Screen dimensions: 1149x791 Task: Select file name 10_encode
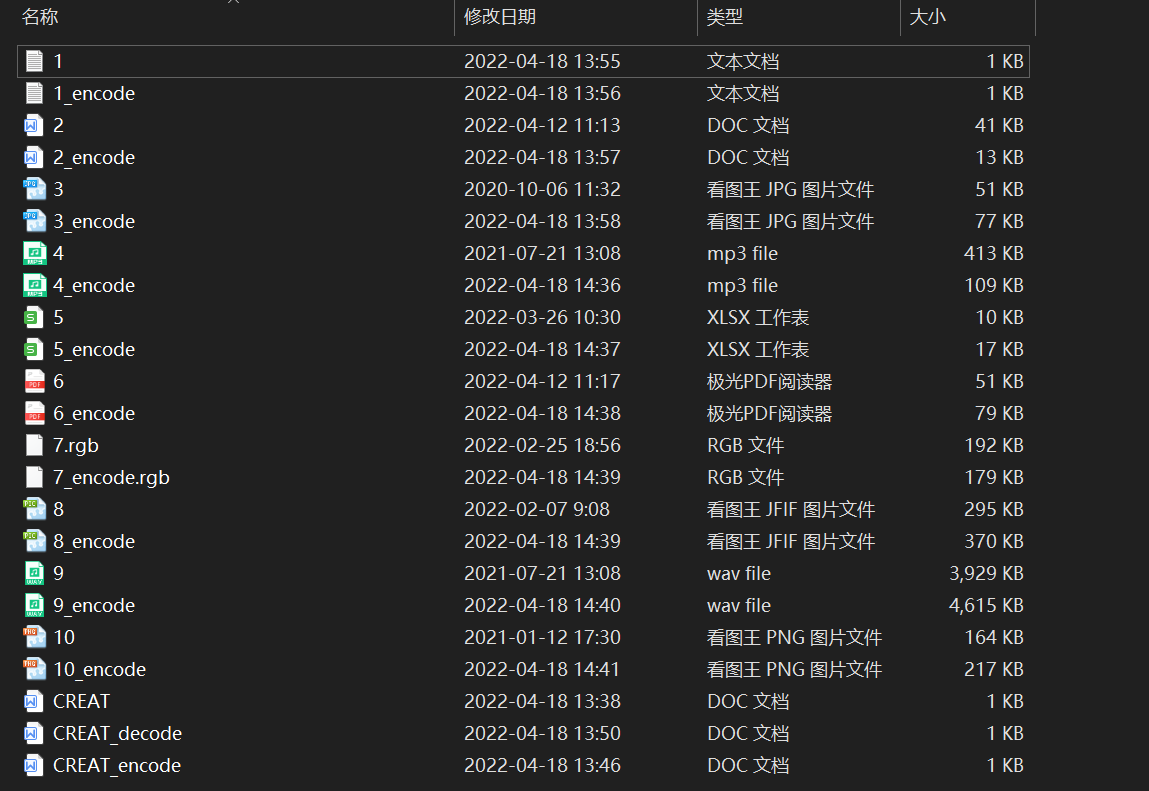pos(100,669)
